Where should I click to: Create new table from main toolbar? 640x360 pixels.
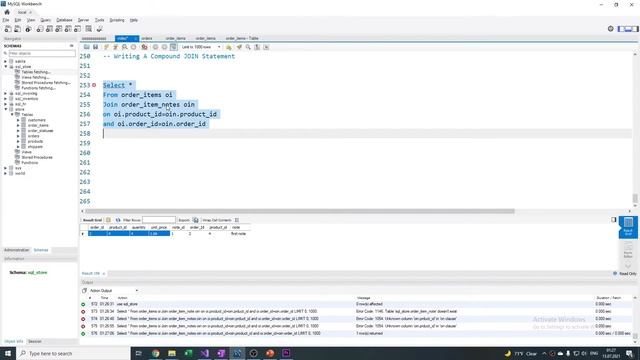click(49, 29)
